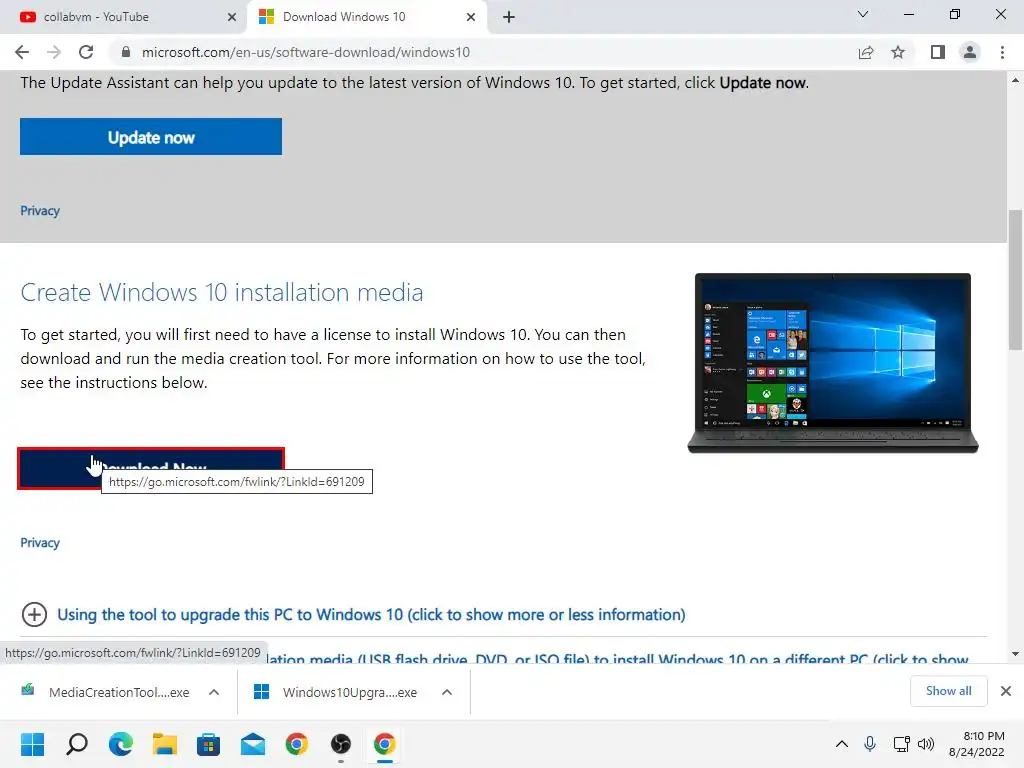Open the Chrome side panel
Viewport: 1024px width, 768px height.
tap(938, 52)
